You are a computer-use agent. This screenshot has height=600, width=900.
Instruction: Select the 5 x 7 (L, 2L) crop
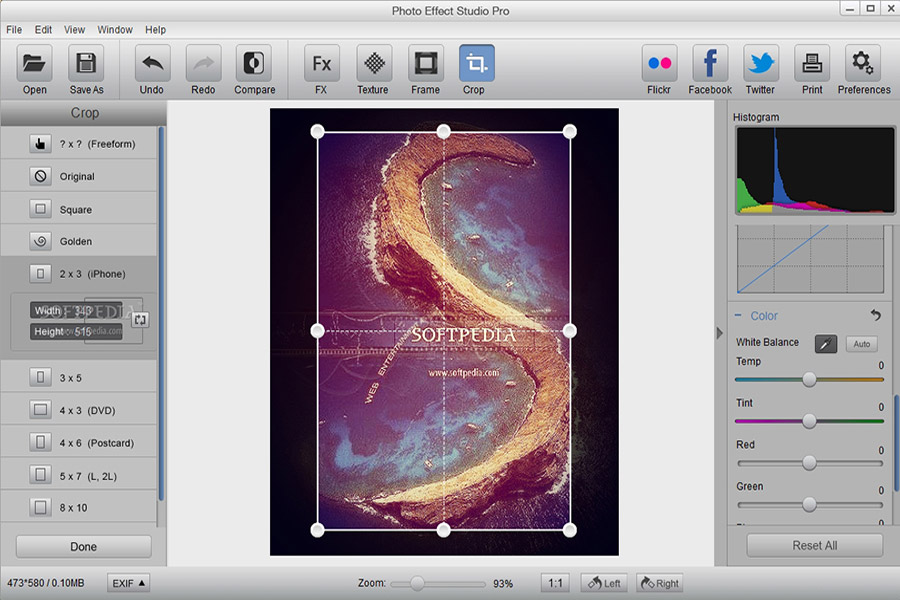point(79,475)
